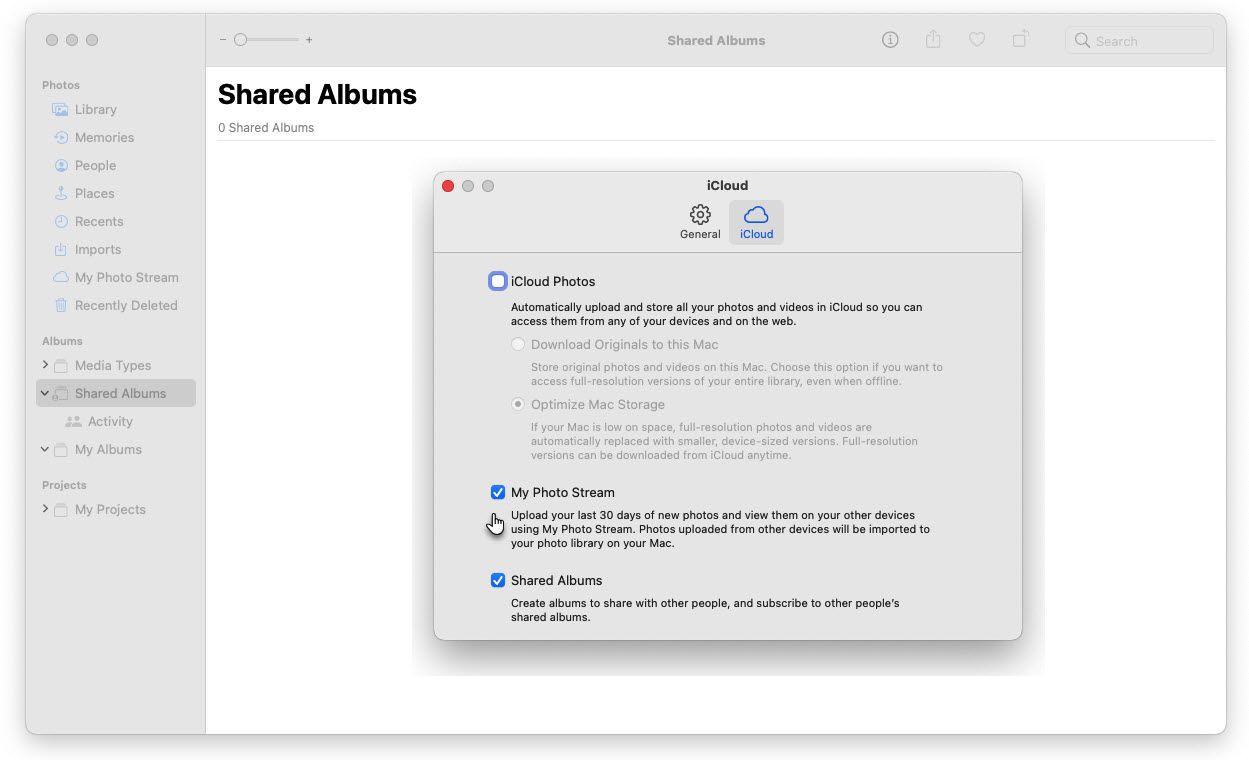Viewport: 1249px width, 760px height.
Task: Mark as favorite with the heart icon
Action: pyautogui.click(x=977, y=40)
